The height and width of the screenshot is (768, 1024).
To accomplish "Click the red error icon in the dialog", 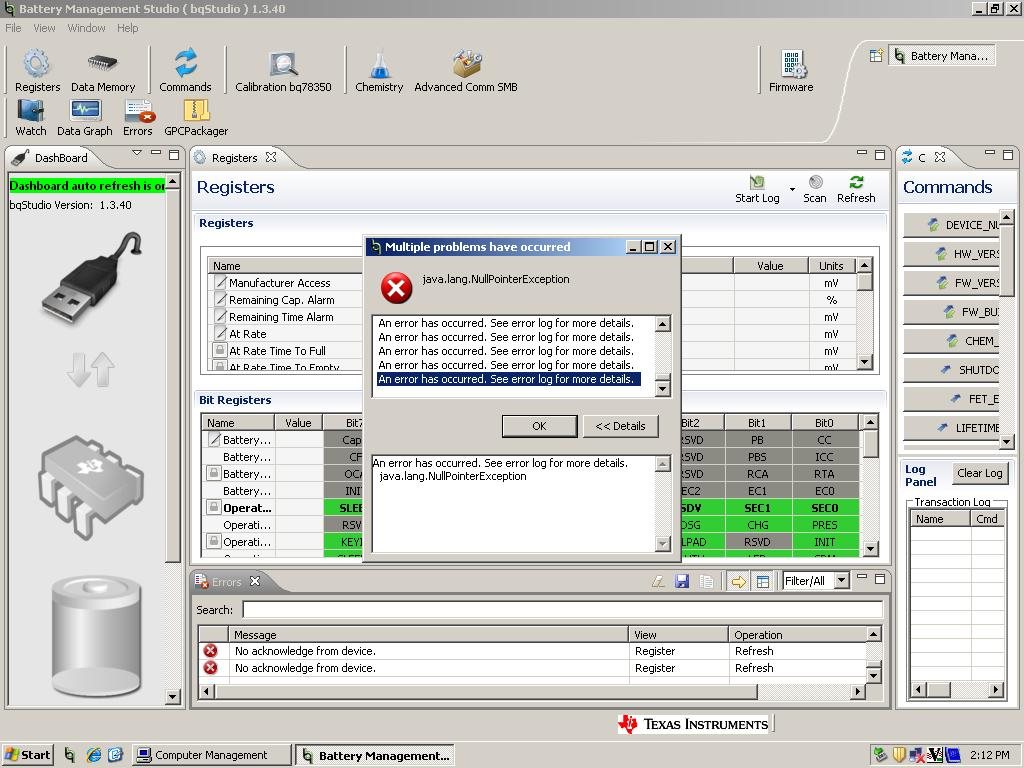I will click(396, 288).
